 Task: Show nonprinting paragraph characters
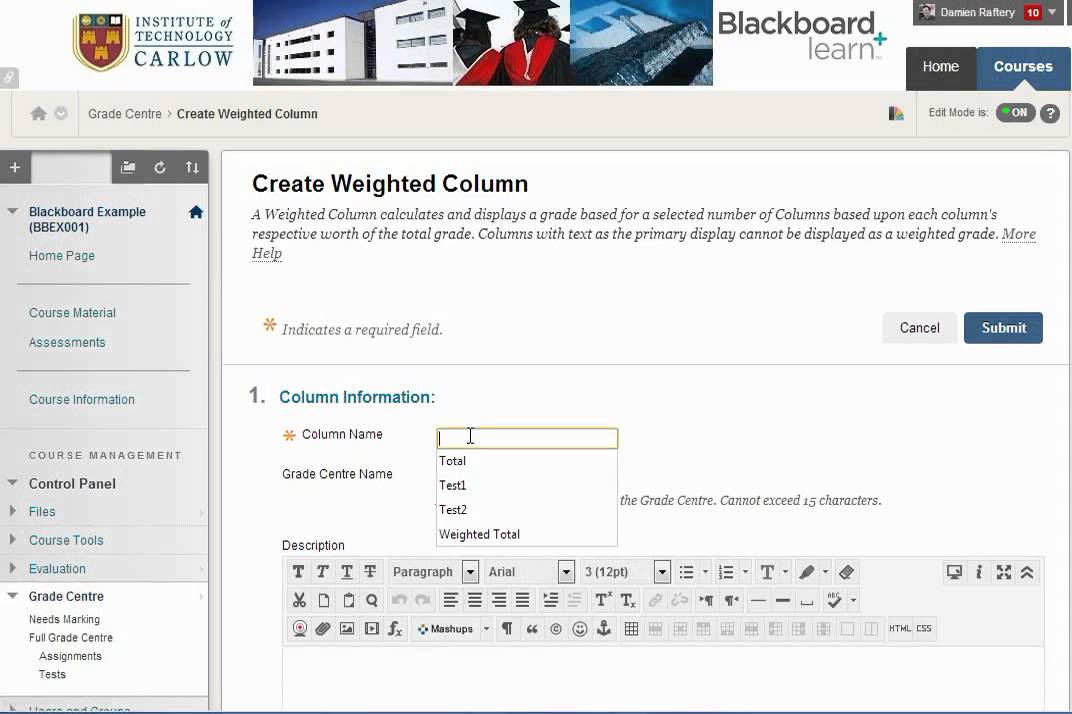tap(507, 629)
